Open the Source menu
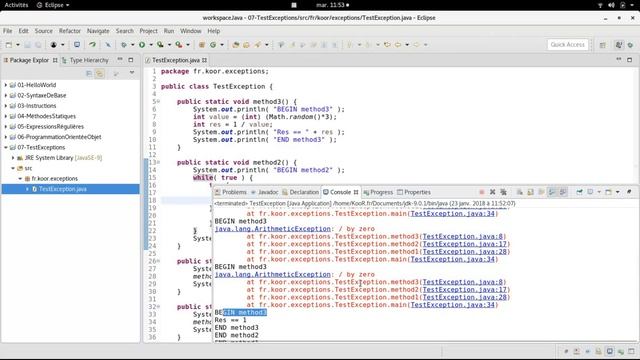The width and height of the screenshot is (640, 360). [44, 31]
